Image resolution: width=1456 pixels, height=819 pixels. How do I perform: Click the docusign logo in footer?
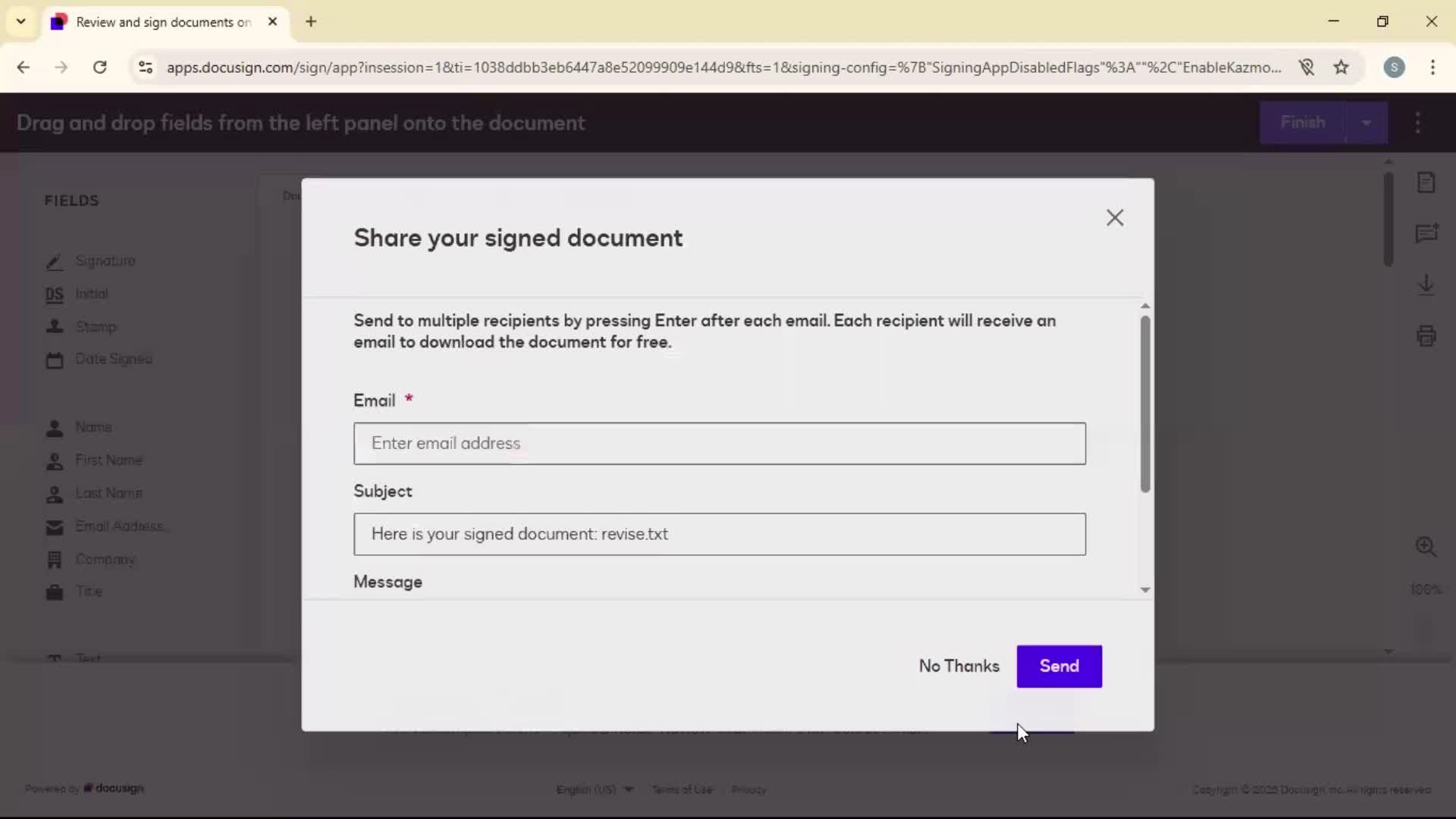point(114,788)
